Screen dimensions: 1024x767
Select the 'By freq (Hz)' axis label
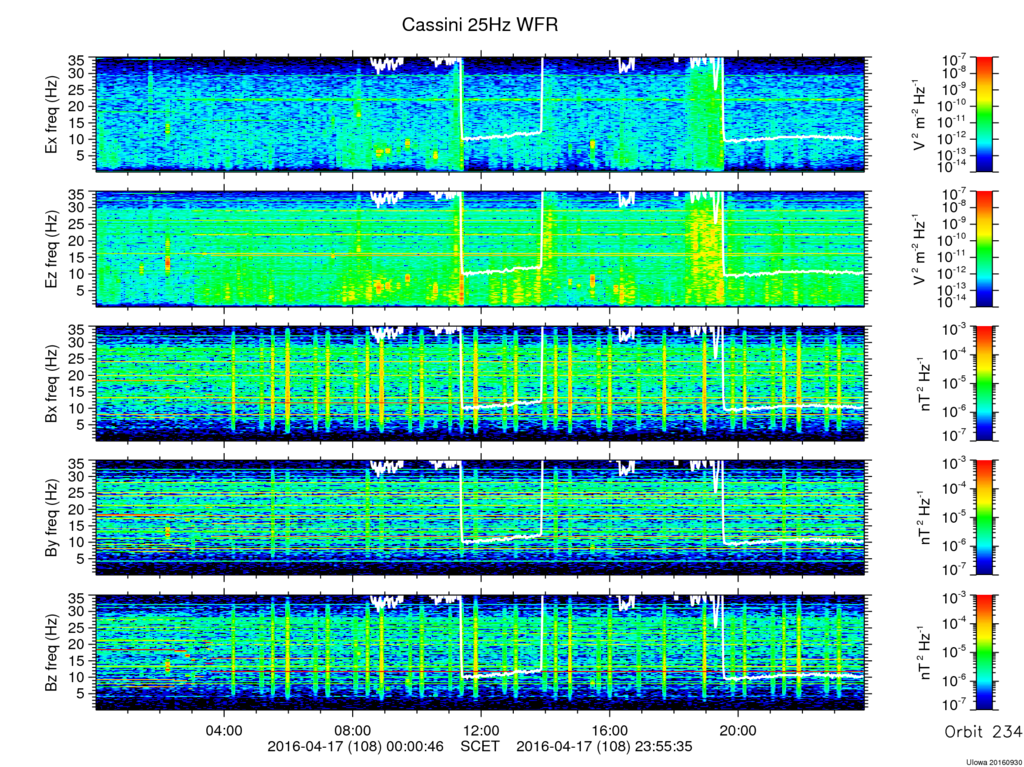point(51,517)
